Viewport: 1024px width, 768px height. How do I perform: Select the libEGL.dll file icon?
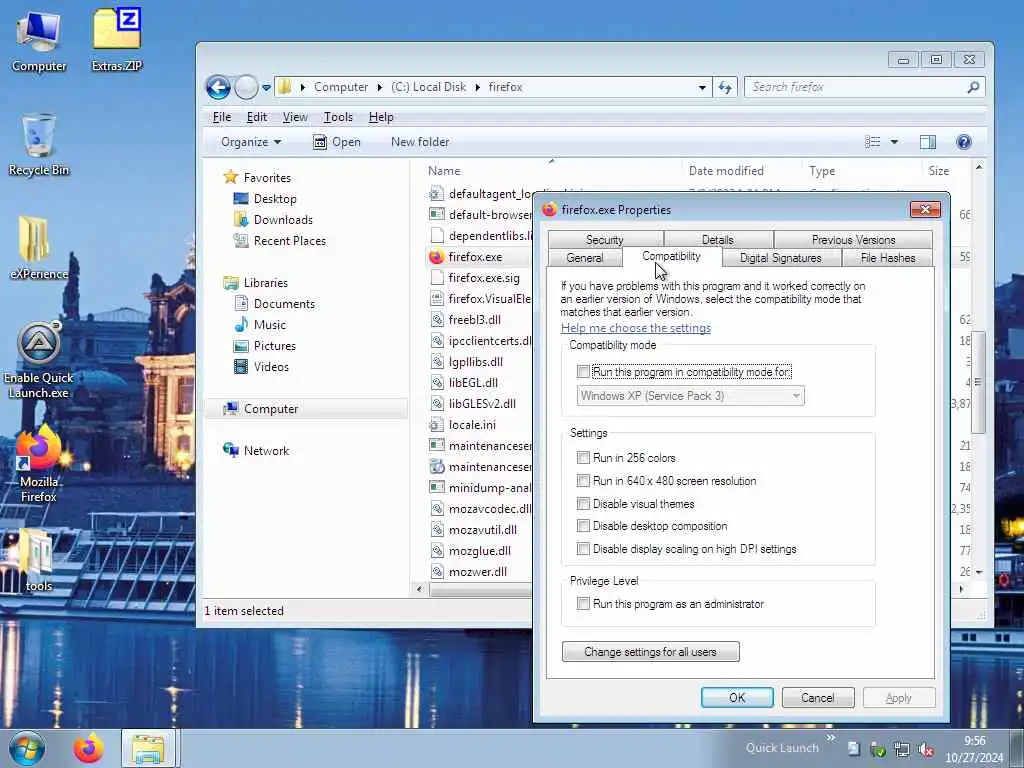coord(436,383)
